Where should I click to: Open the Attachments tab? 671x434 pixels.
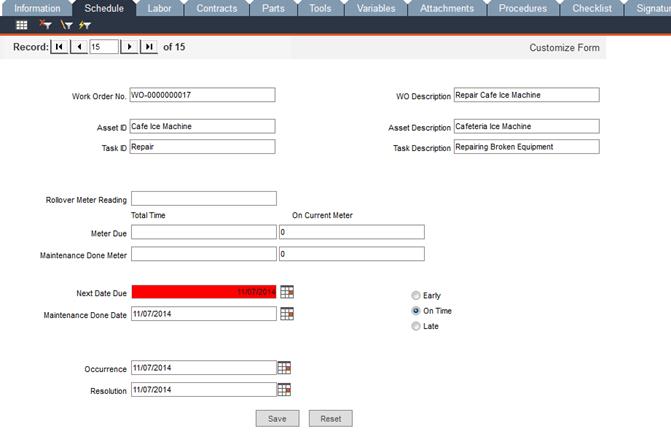click(447, 8)
